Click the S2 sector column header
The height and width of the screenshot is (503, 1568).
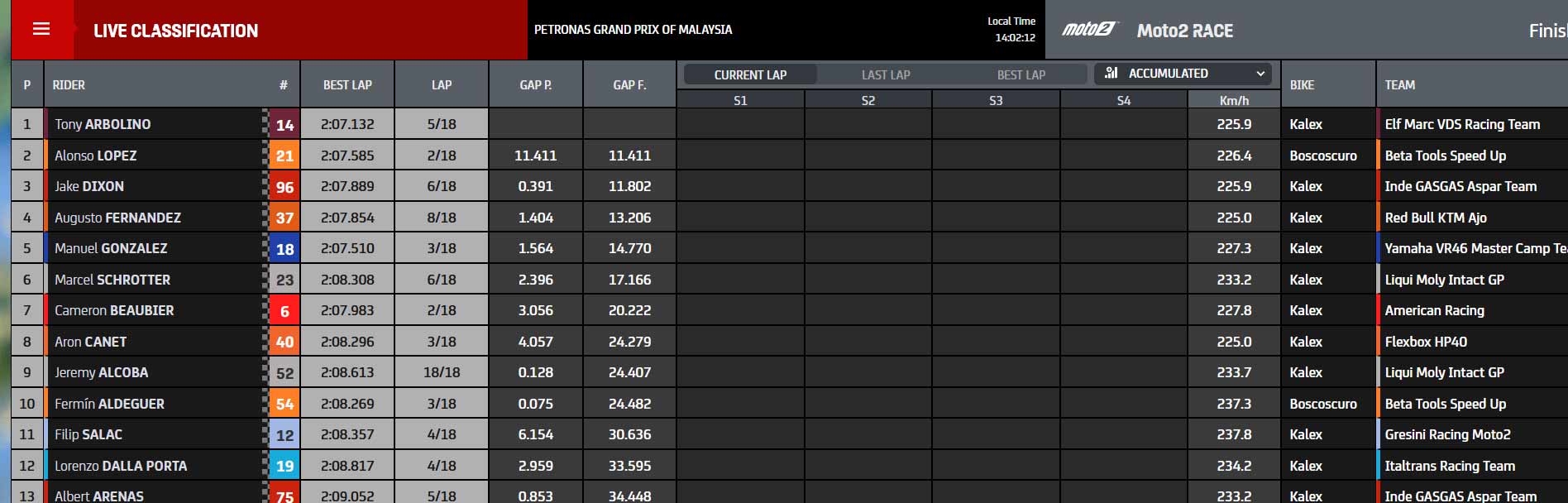coord(868,100)
